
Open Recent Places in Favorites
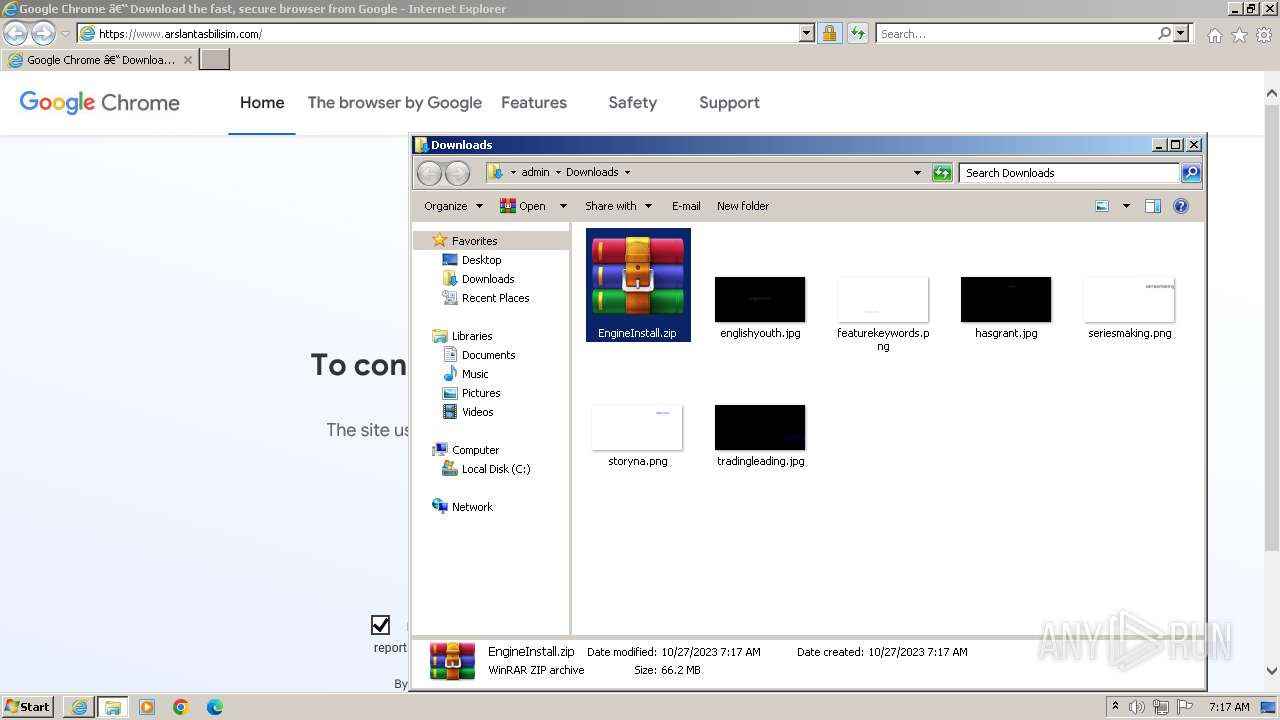coord(495,298)
